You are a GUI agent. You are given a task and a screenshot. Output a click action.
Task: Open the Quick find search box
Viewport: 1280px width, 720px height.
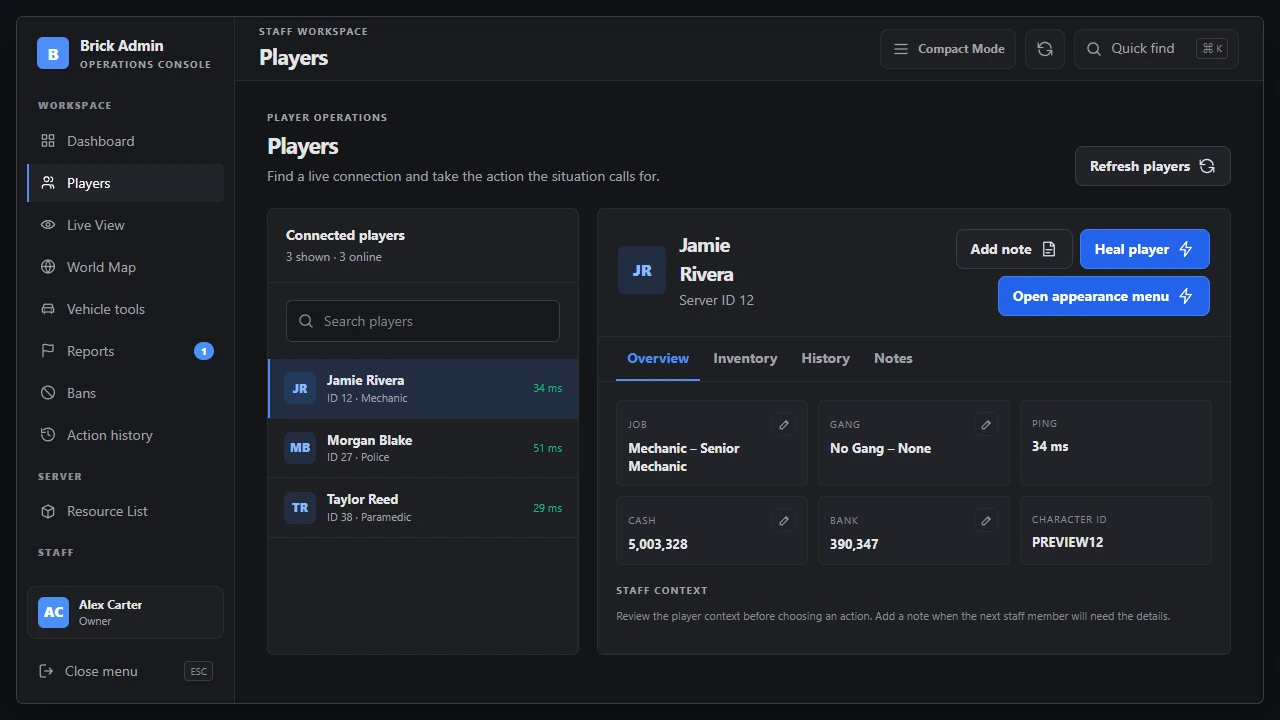[x=1156, y=49]
